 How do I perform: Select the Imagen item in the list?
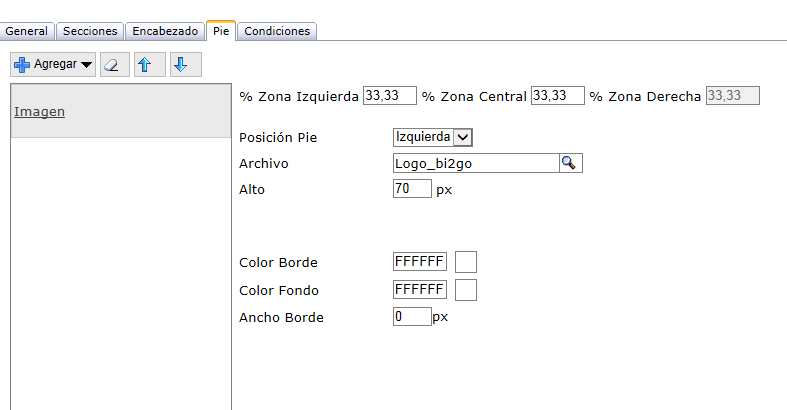pyautogui.click(x=39, y=111)
